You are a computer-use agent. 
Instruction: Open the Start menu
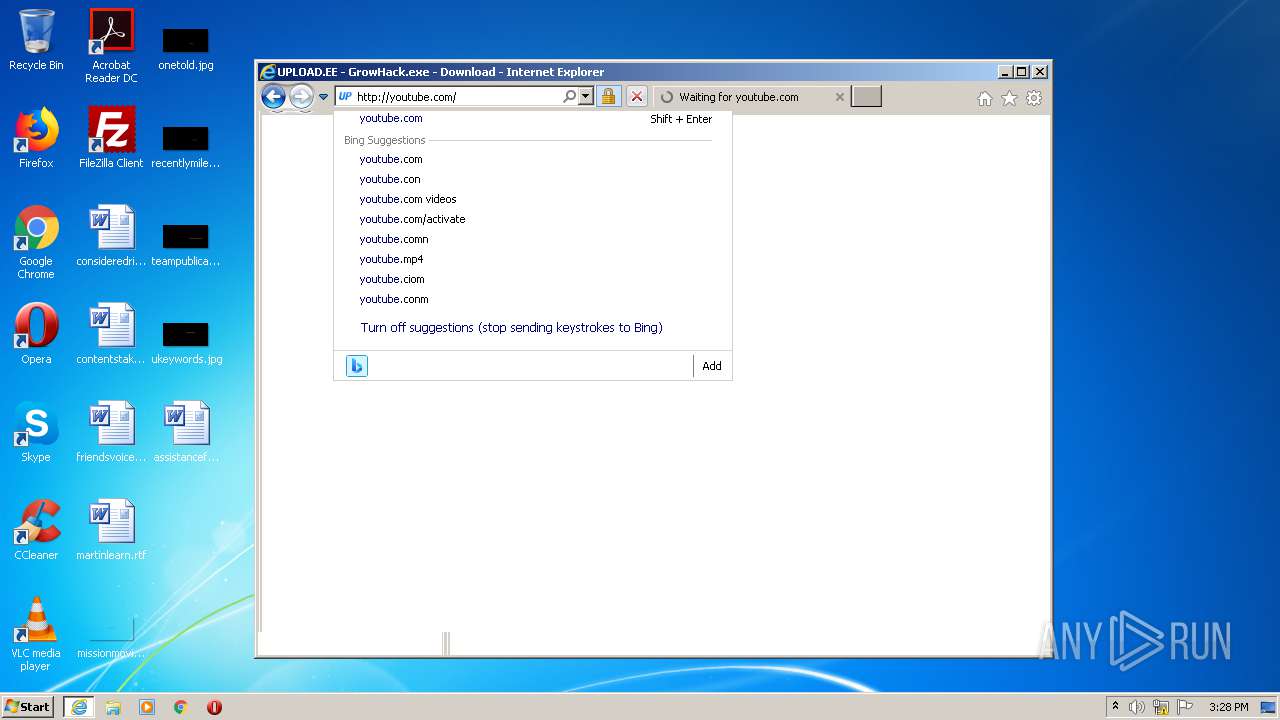click(28, 706)
